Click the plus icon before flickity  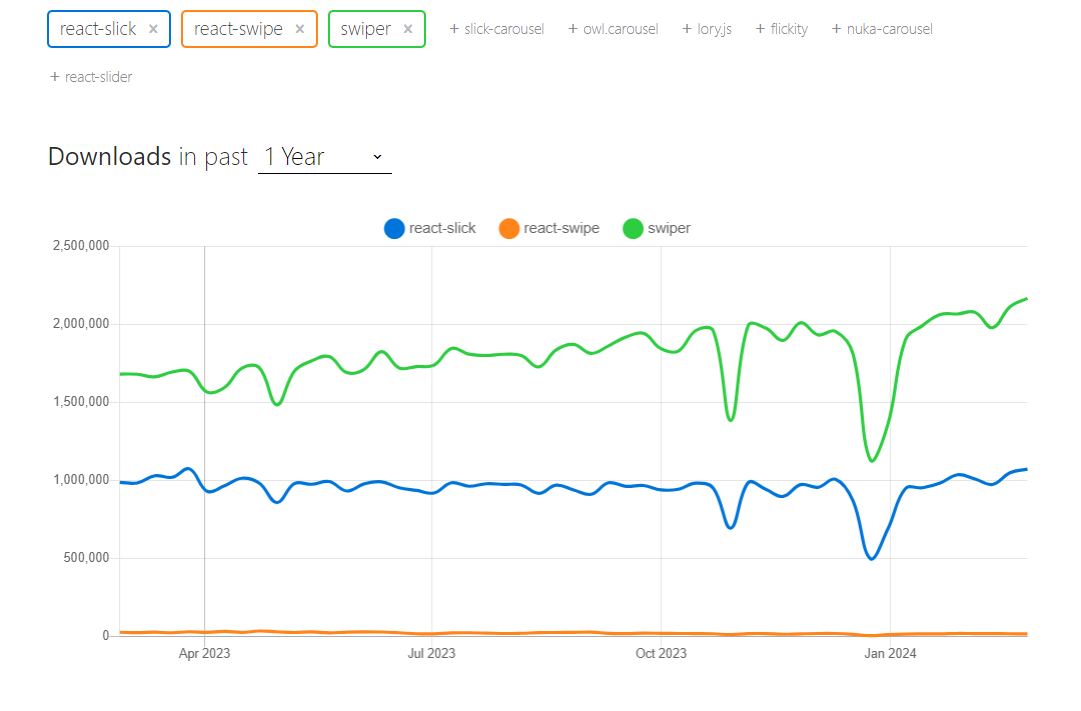(760, 29)
